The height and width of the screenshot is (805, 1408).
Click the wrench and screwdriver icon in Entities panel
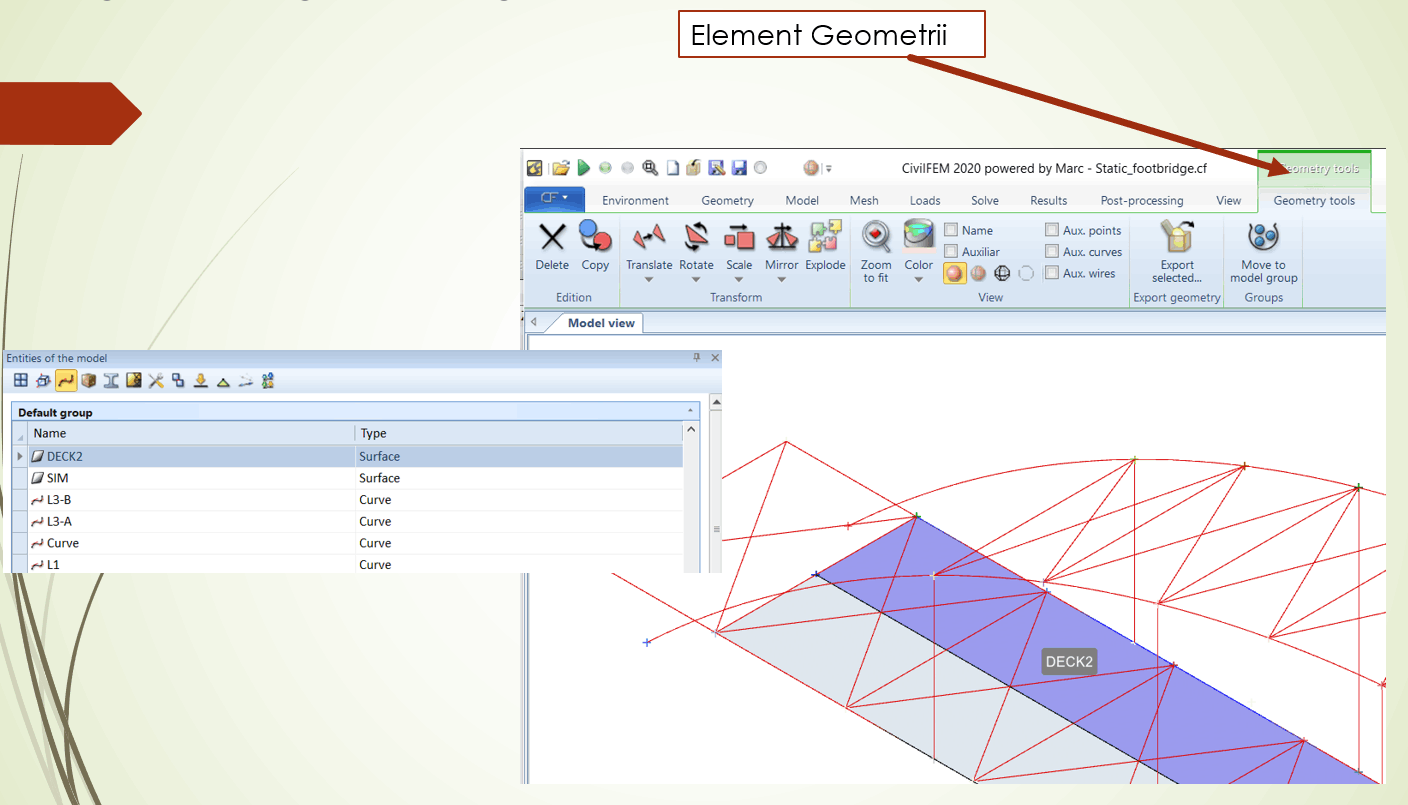(156, 380)
